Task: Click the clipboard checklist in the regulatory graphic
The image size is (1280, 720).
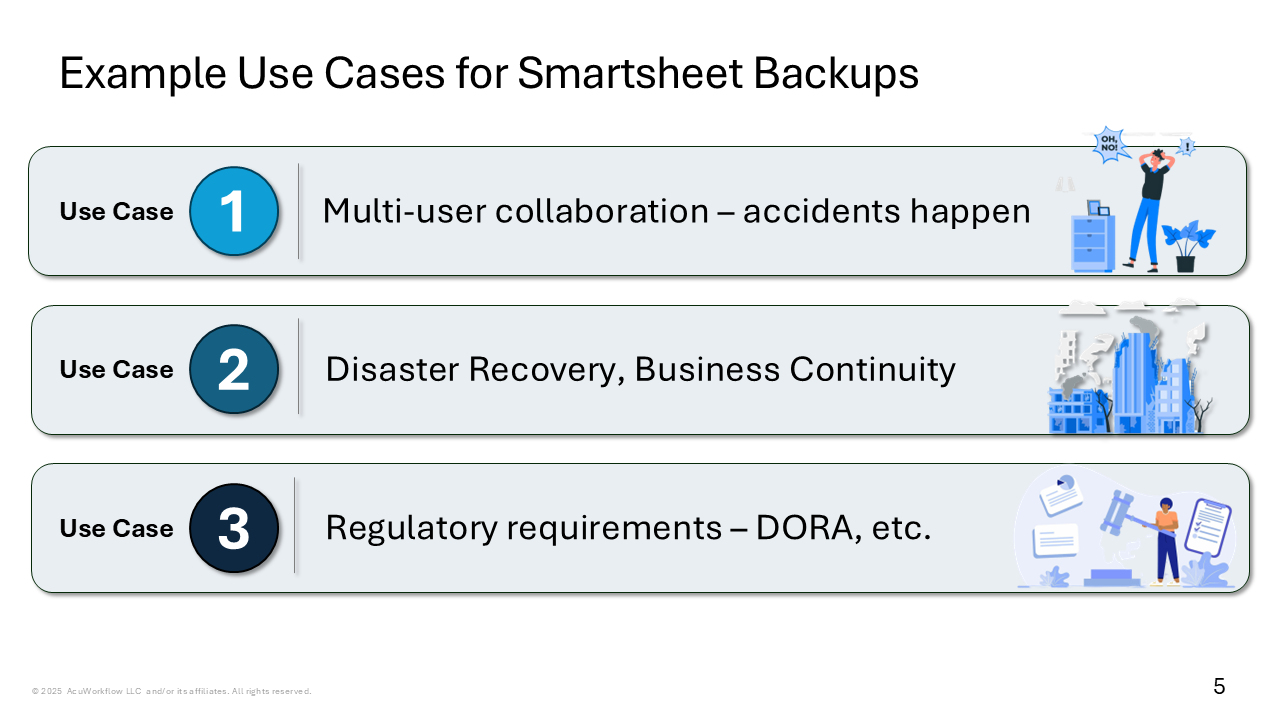Action: 1208,526
